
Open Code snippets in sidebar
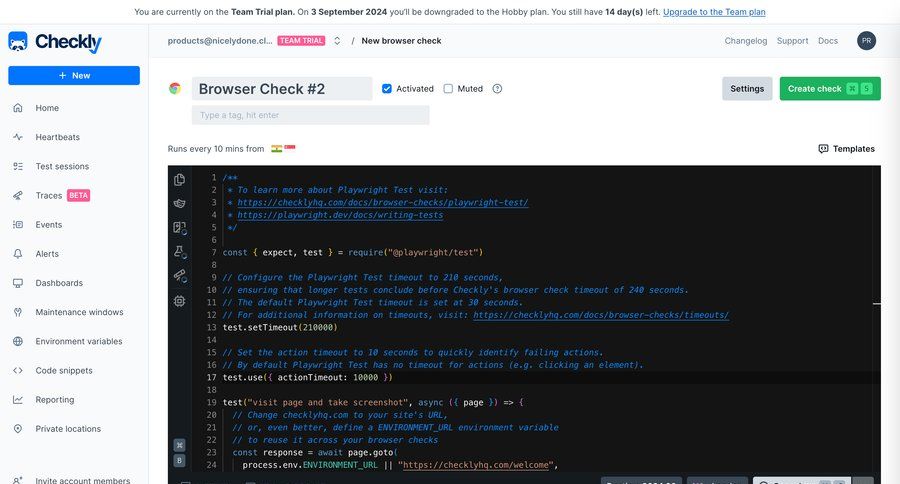click(64, 370)
